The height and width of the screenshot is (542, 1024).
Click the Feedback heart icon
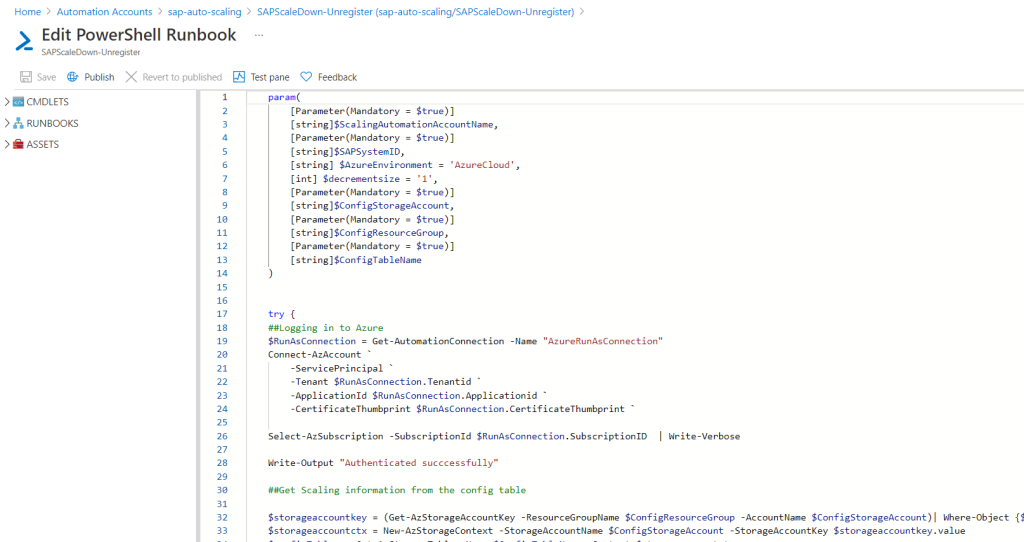[306, 77]
